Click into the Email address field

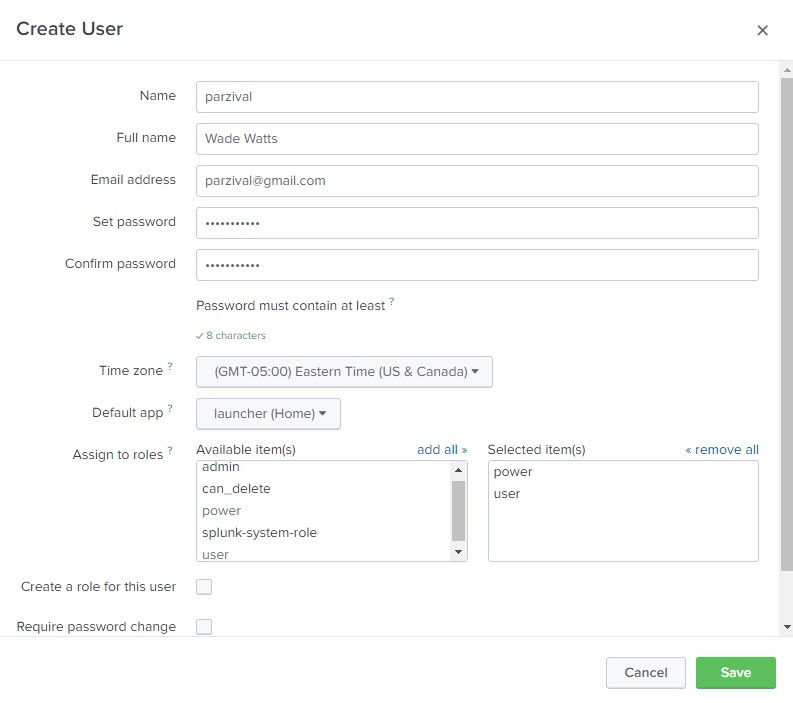point(477,181)
